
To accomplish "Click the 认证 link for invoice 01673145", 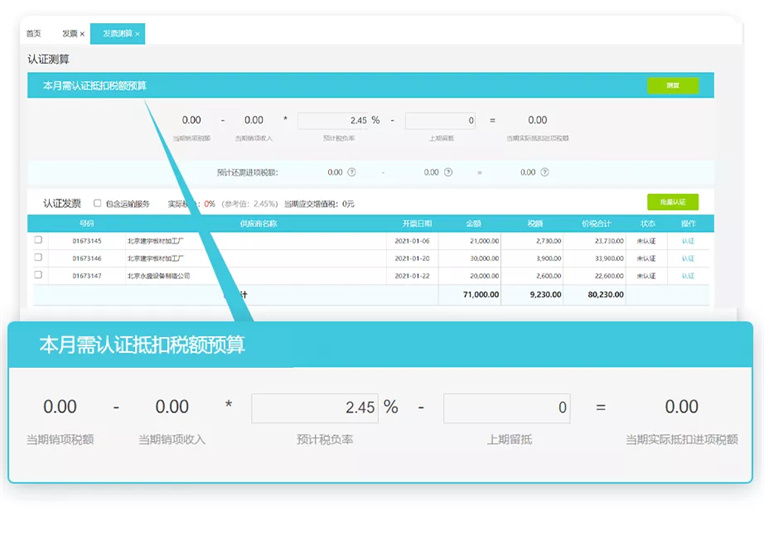I will click(x=687, y=241).
